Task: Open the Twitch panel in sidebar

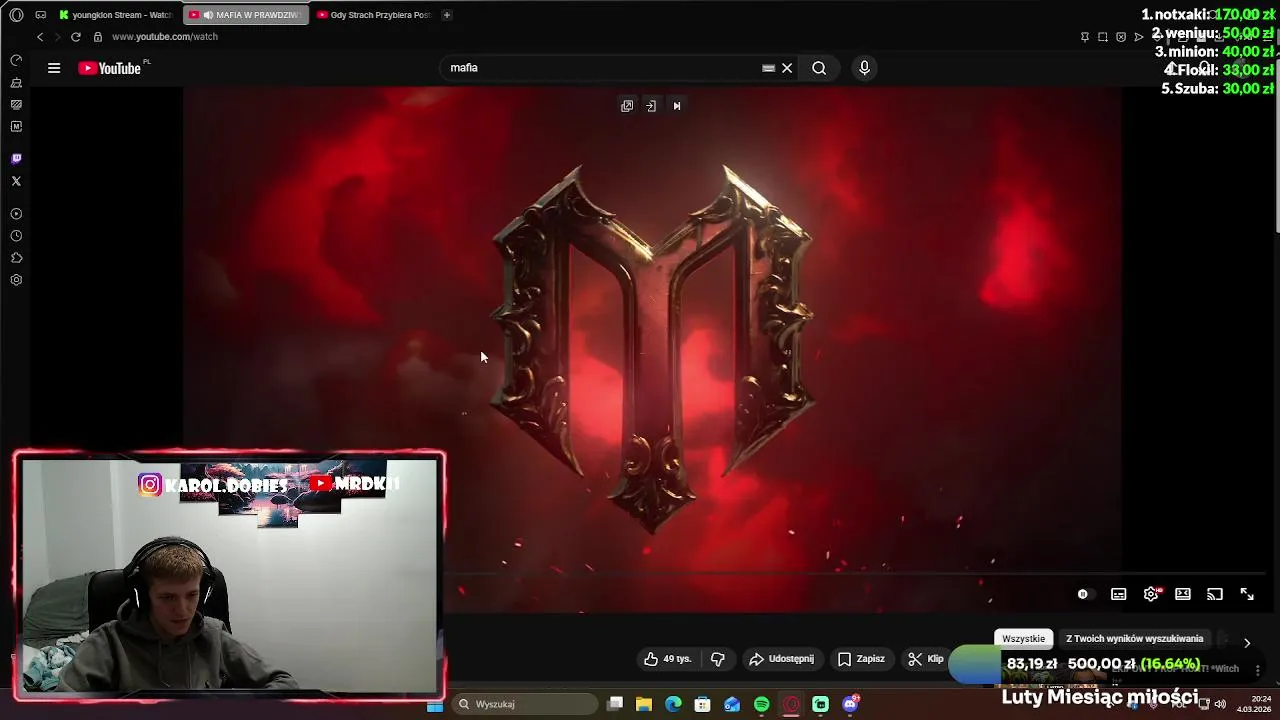Action: click(16, 159)
